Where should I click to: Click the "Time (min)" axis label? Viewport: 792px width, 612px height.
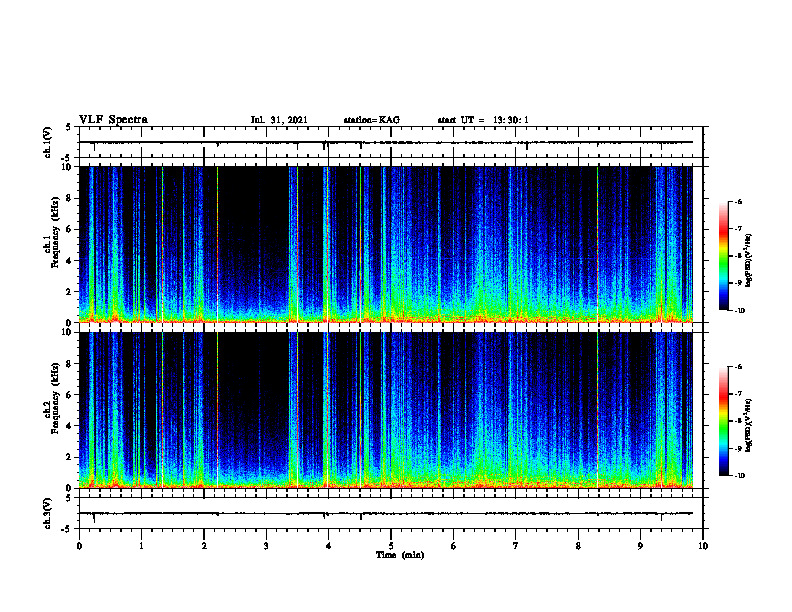tap(400, 555)
